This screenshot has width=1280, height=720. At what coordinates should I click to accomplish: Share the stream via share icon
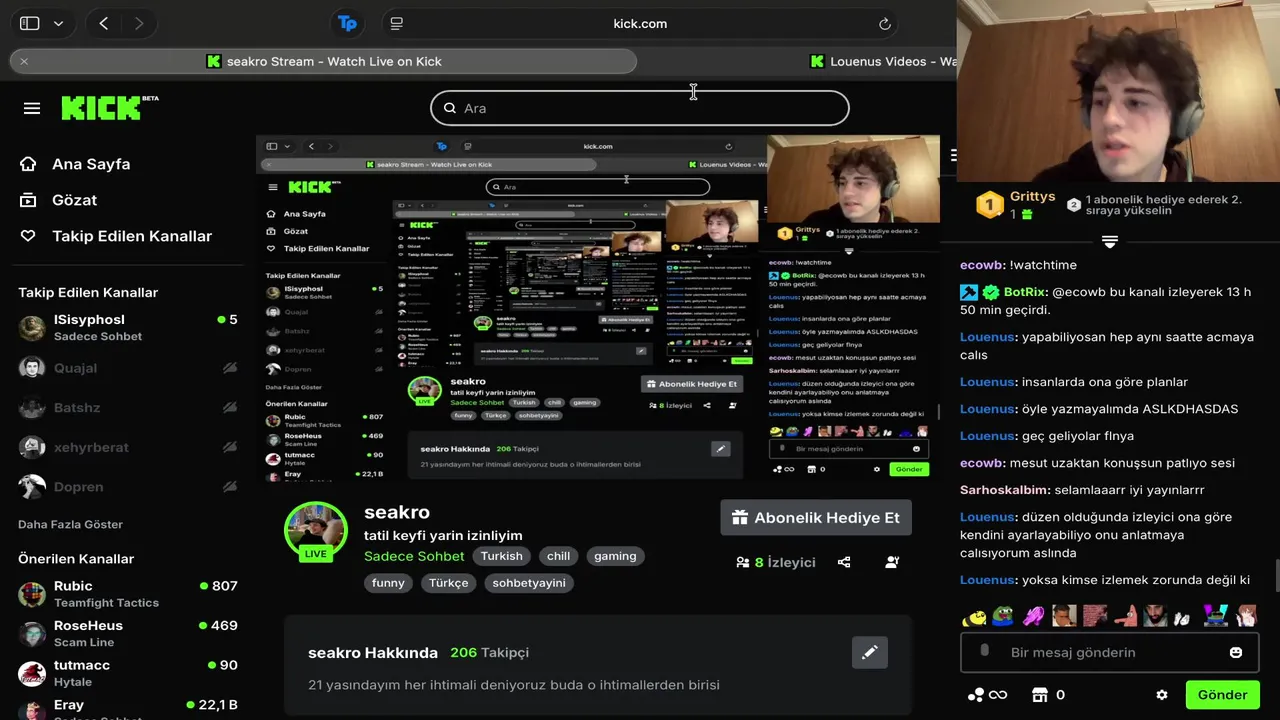point(844,562)
